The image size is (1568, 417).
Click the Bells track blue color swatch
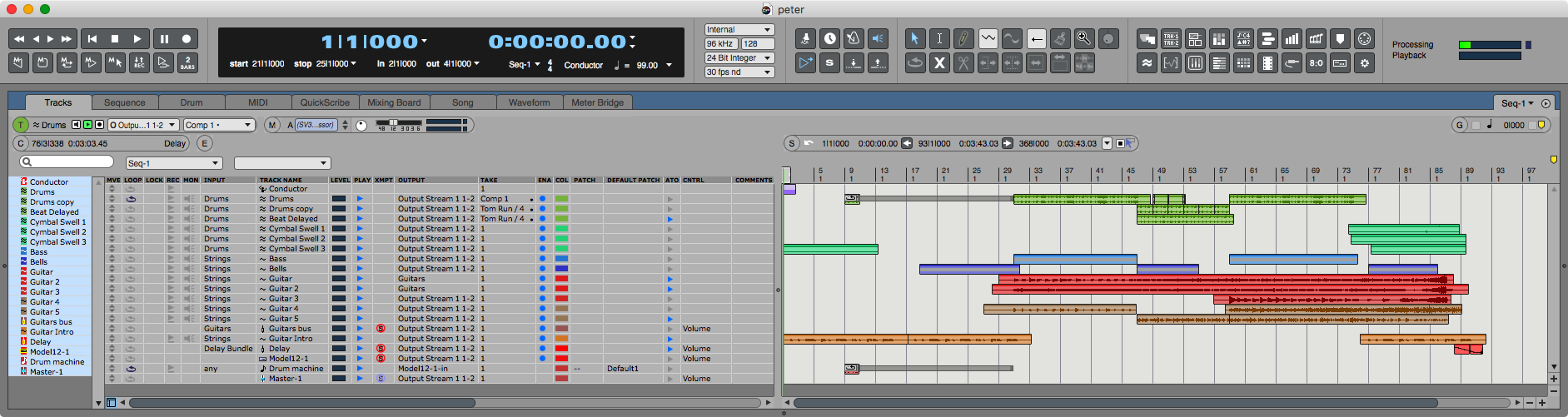562,269
